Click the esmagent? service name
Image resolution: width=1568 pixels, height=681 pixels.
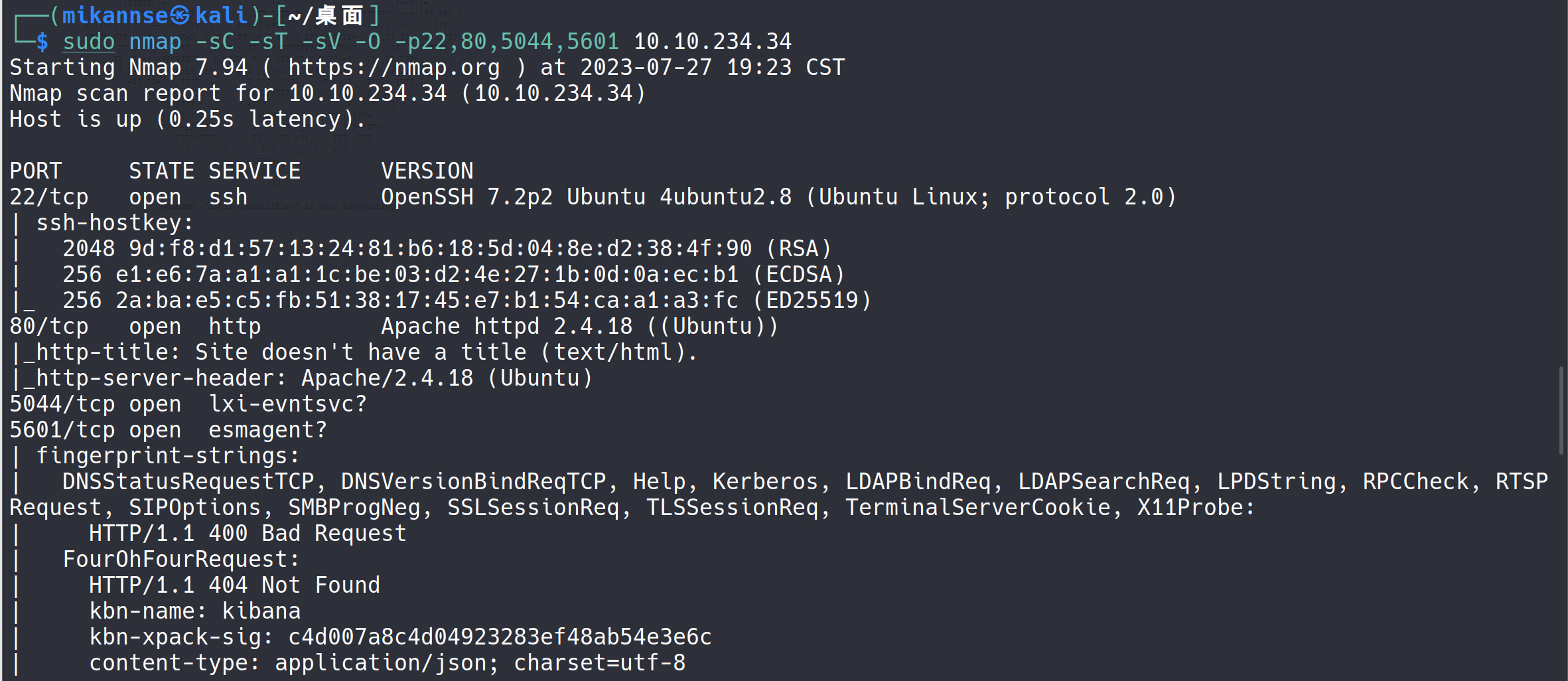tap(267, 430)
